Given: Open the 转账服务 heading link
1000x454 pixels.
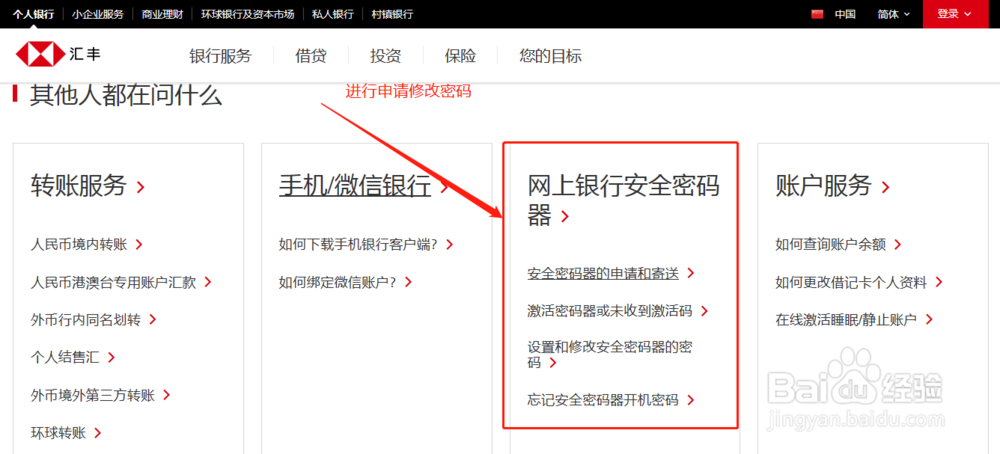Looking at the screenshot, I should pyautogui.click(x=79, y=186).
